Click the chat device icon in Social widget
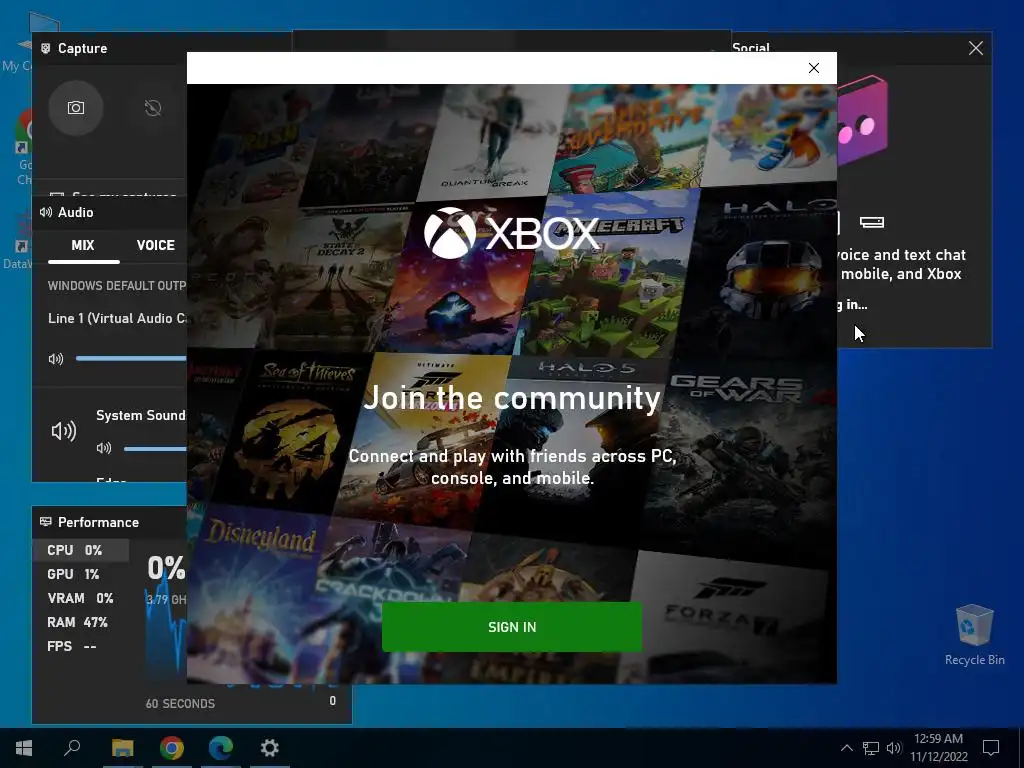 (x=872, y=223)
